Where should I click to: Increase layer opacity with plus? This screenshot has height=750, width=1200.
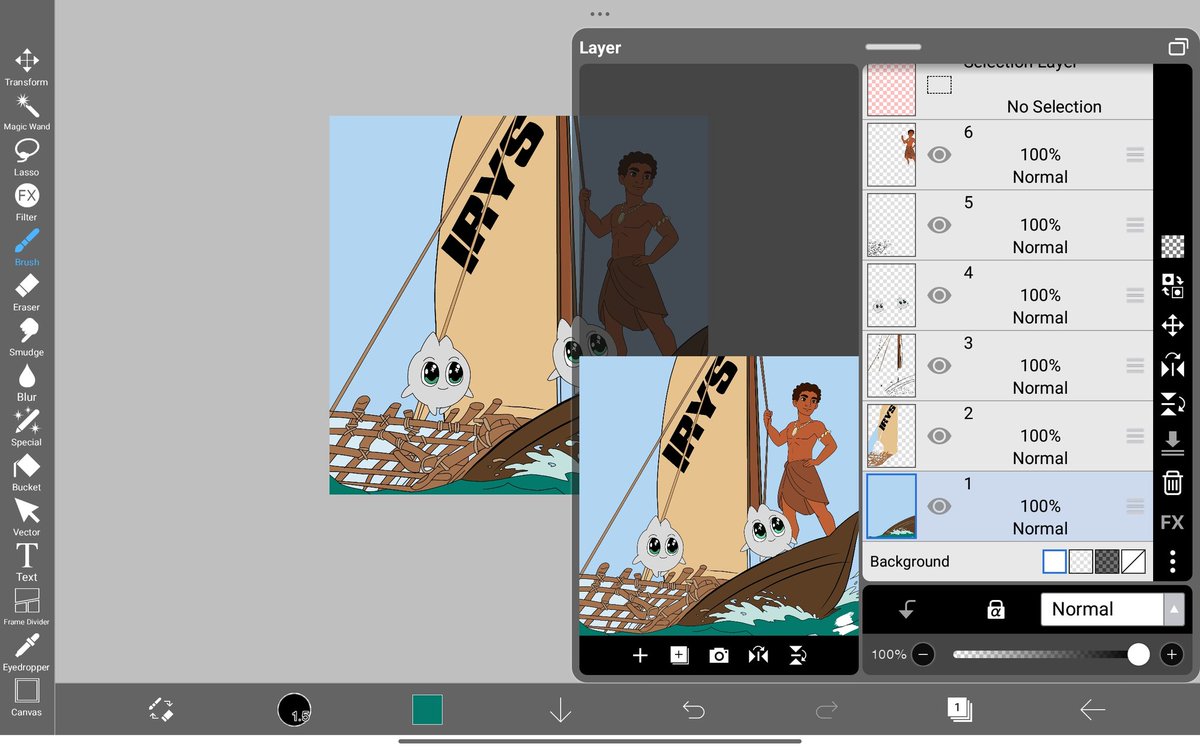1171,655
